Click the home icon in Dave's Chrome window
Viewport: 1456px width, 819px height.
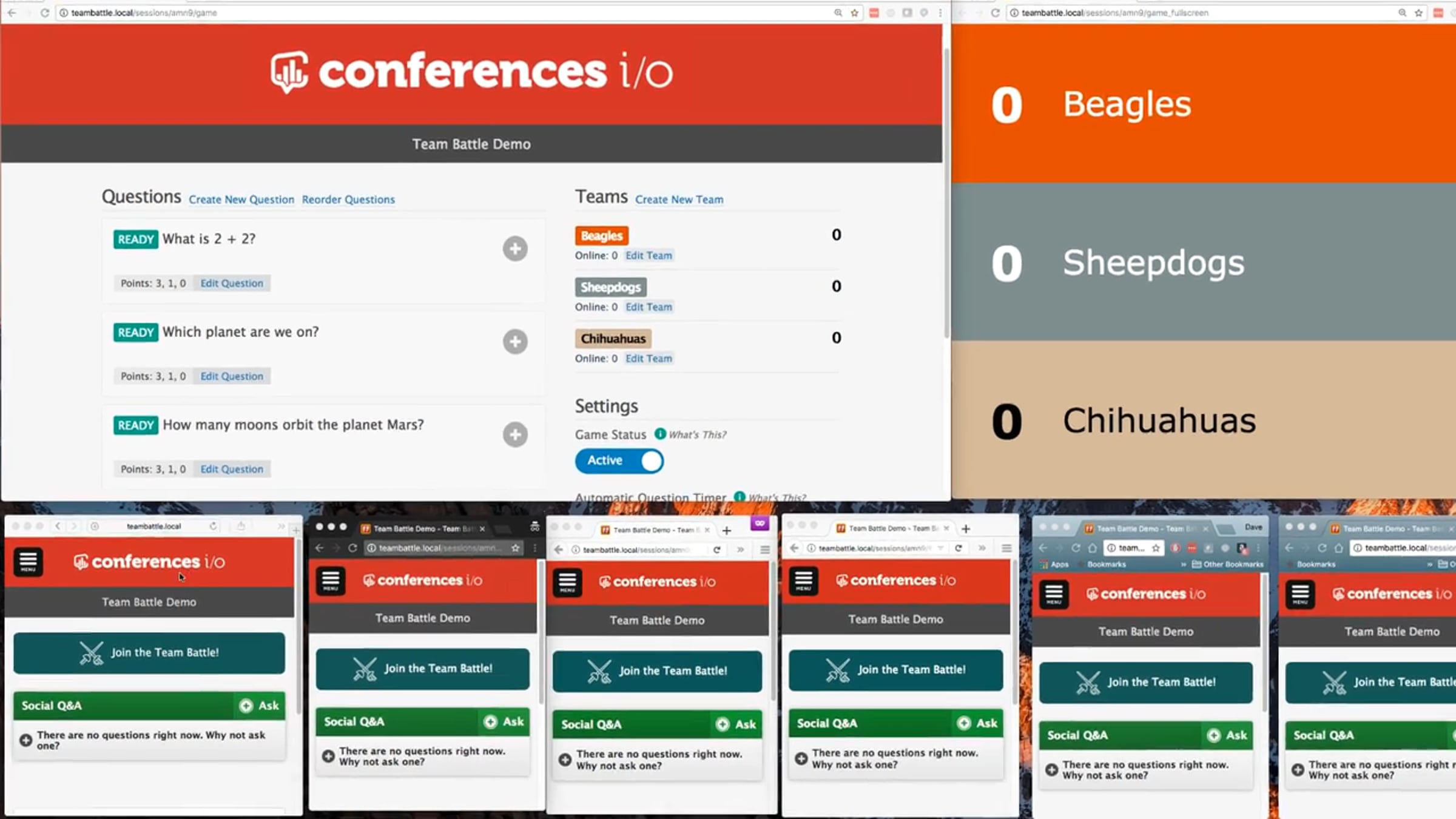[1092, 548]
